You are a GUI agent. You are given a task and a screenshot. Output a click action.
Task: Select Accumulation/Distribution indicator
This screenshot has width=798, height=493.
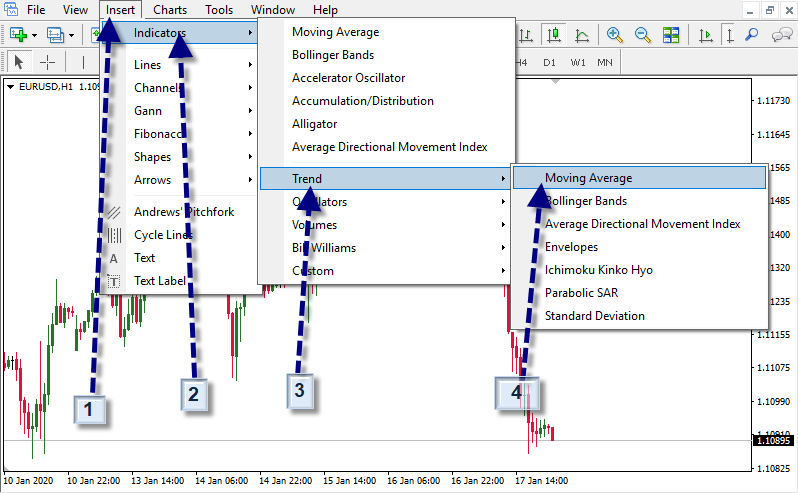pos(386,101)
